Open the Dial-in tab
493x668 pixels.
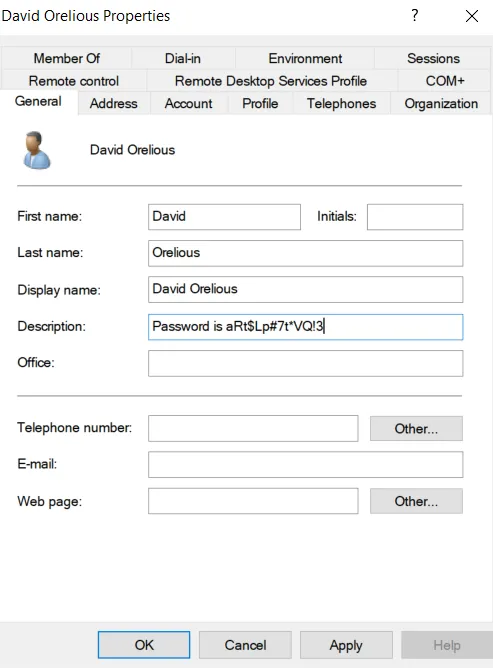[x=183, y=58]
